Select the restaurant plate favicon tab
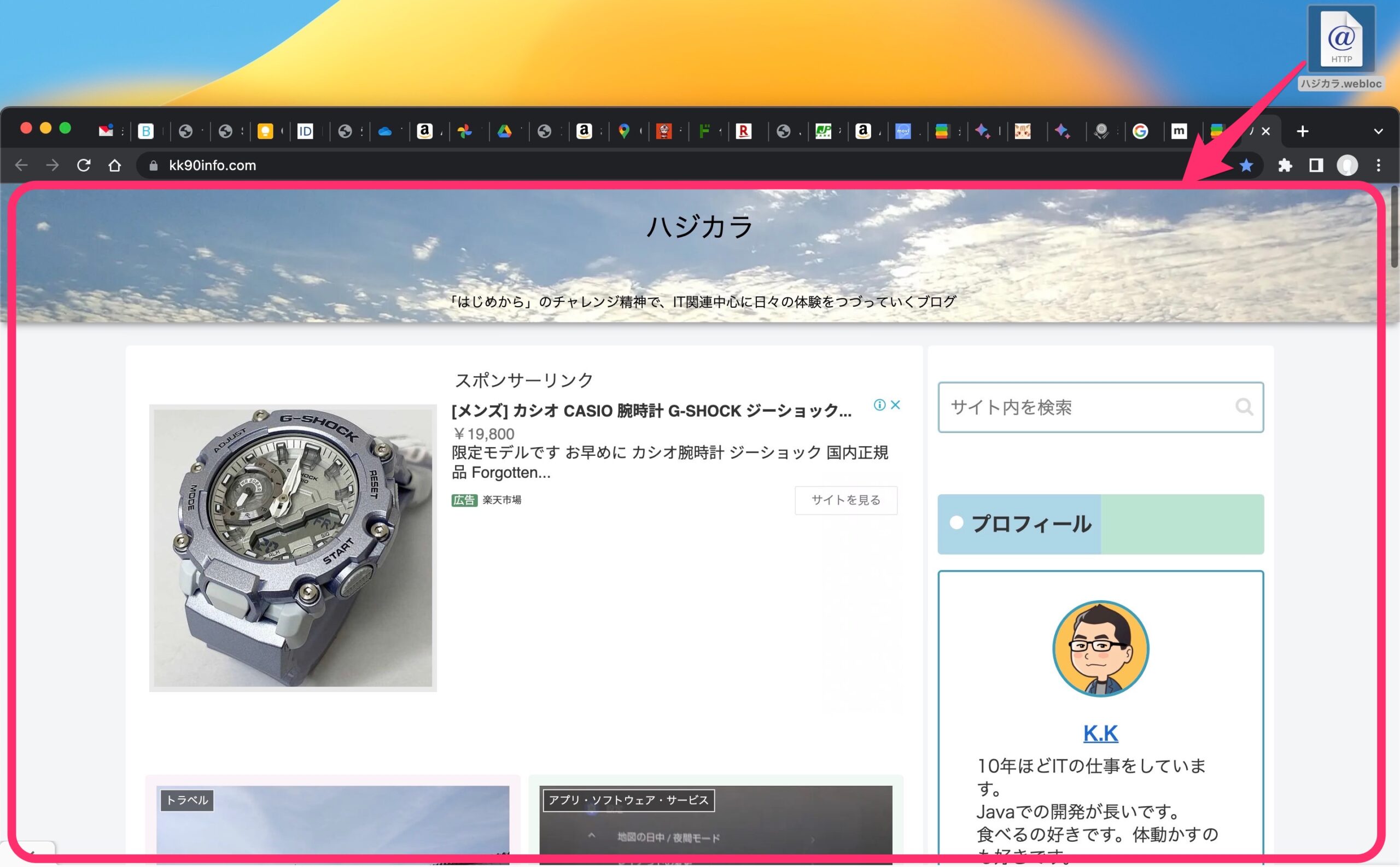 tap(1101, 131)
